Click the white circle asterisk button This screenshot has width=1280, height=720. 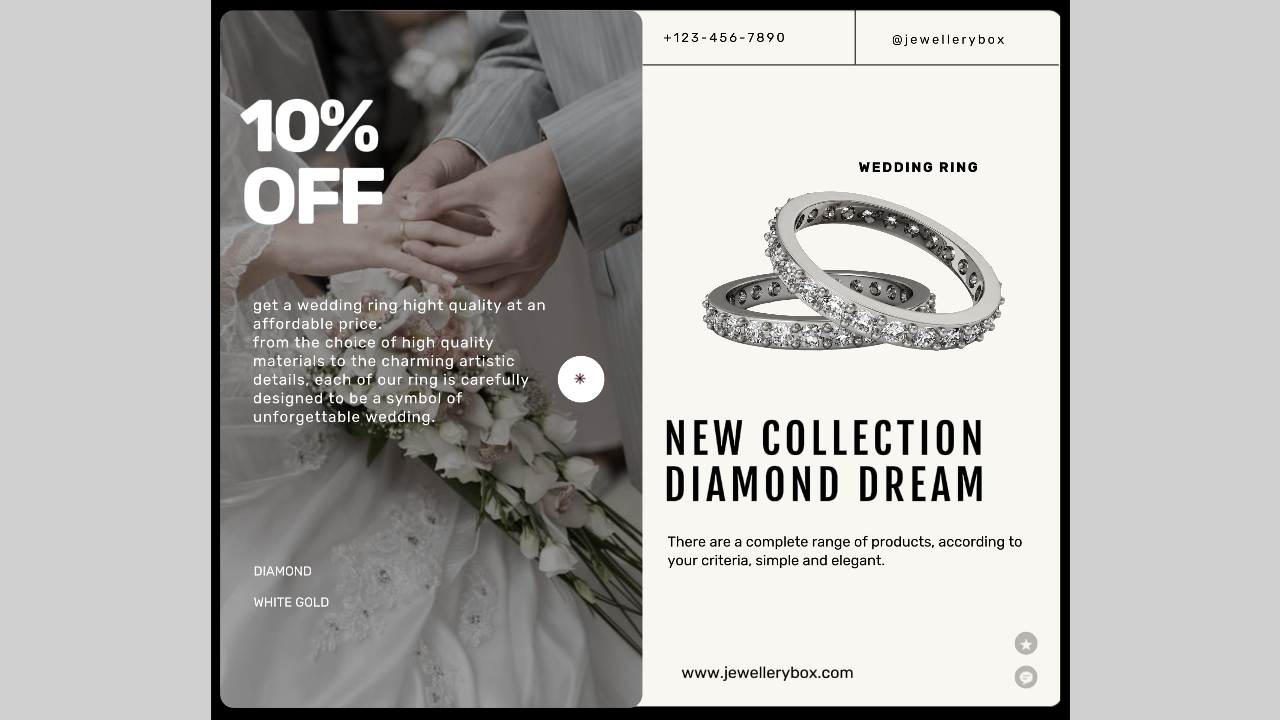(x=581, y=379)
